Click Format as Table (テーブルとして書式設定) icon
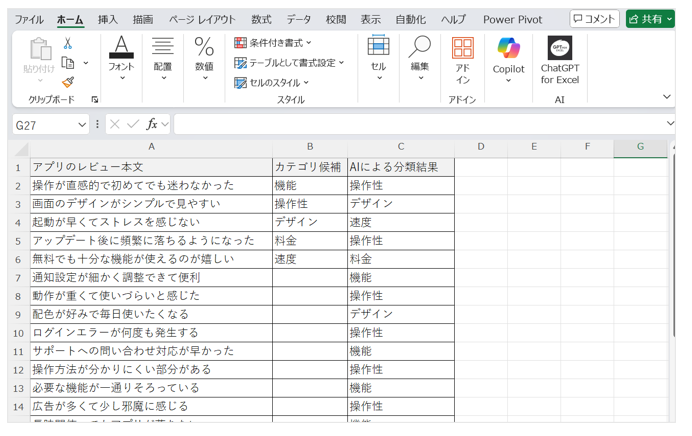 (x=241, y=63)
